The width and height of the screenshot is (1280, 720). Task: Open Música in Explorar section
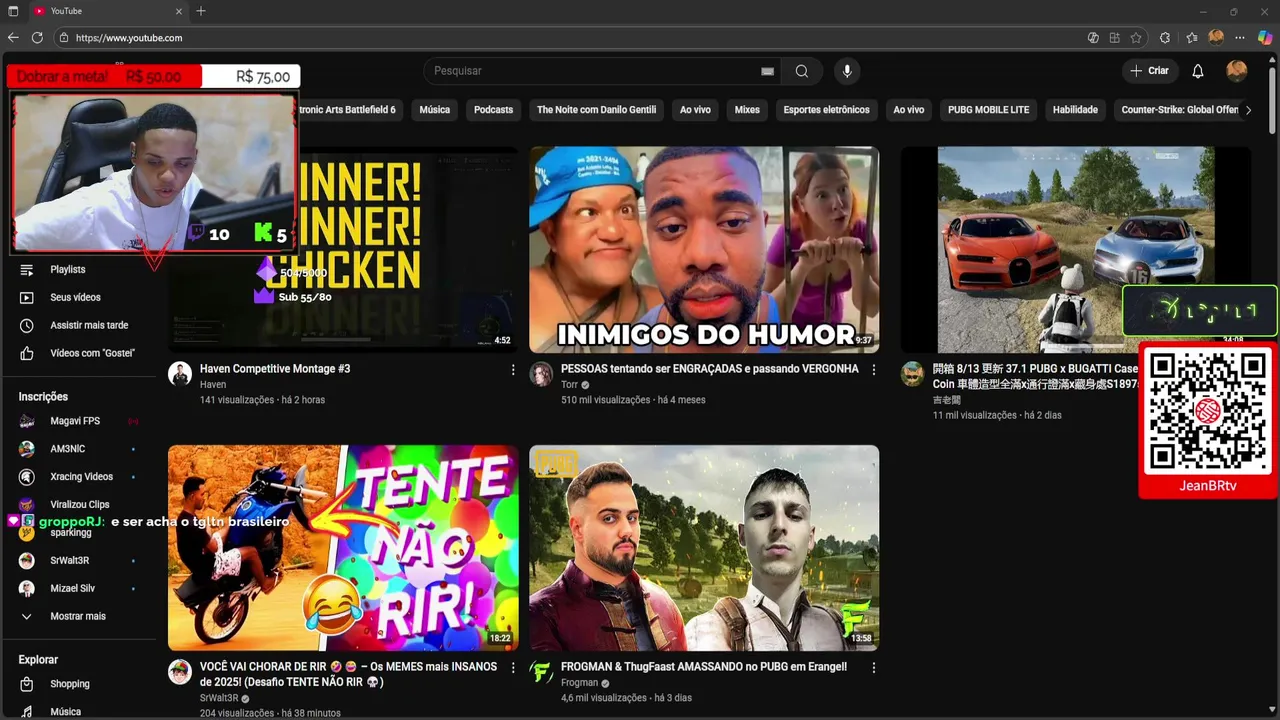65,712
